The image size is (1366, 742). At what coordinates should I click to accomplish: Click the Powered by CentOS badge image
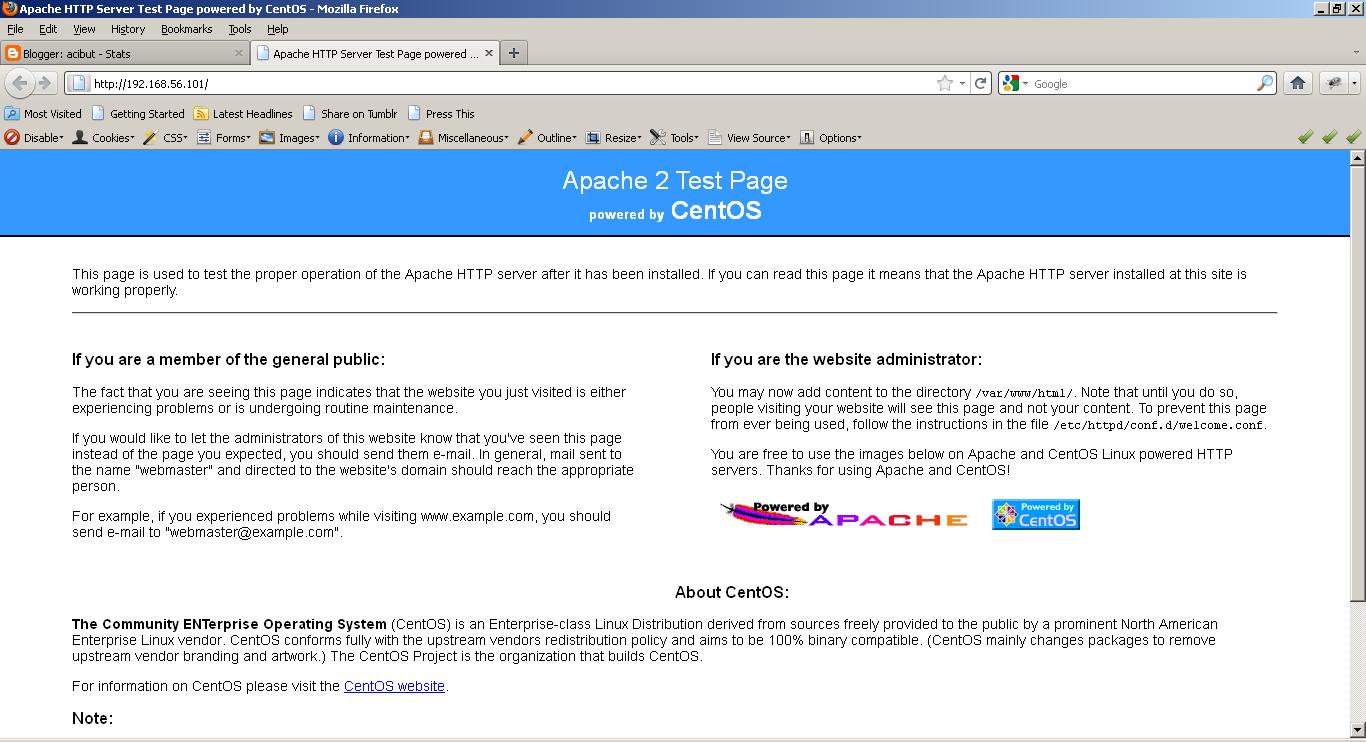point(1035,514)
